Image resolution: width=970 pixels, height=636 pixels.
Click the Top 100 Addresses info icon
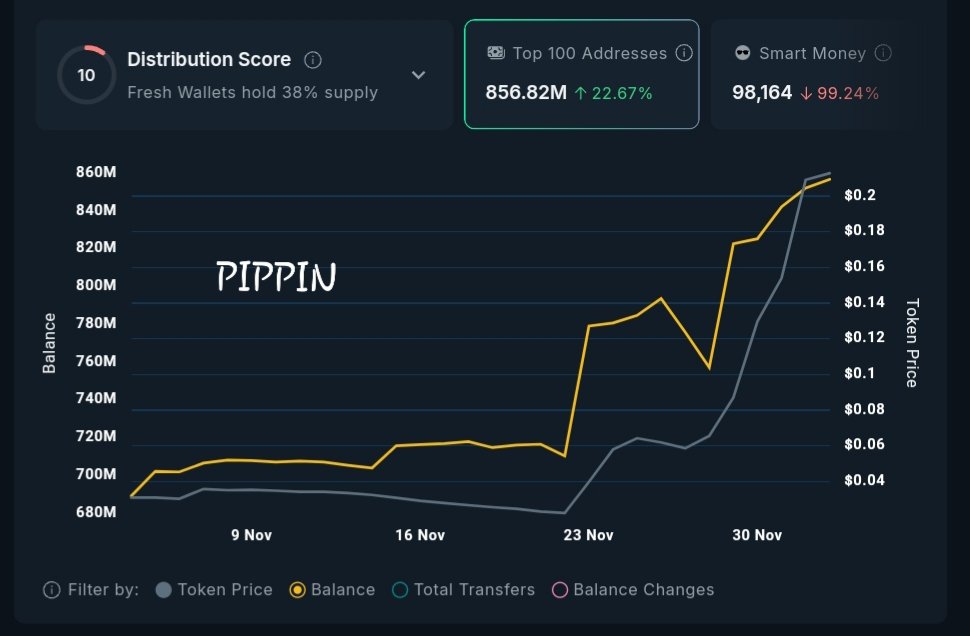click(x=684, y=53)
